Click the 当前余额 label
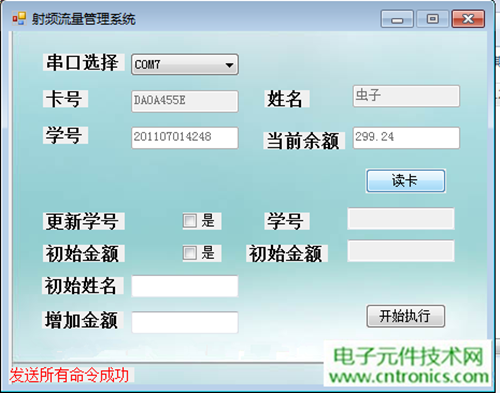The height and width of the screenshot is (393, 500). click(x=304, y=140)
